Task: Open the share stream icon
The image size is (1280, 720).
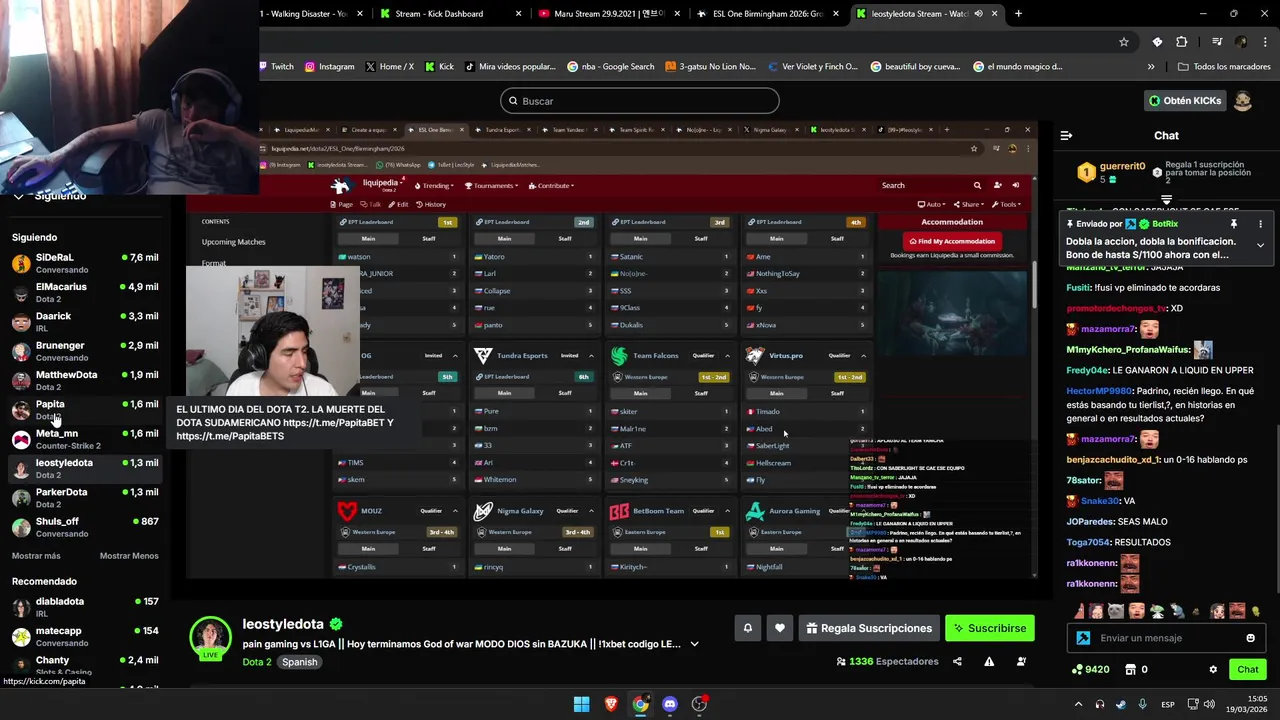Action: coord(957,661)
